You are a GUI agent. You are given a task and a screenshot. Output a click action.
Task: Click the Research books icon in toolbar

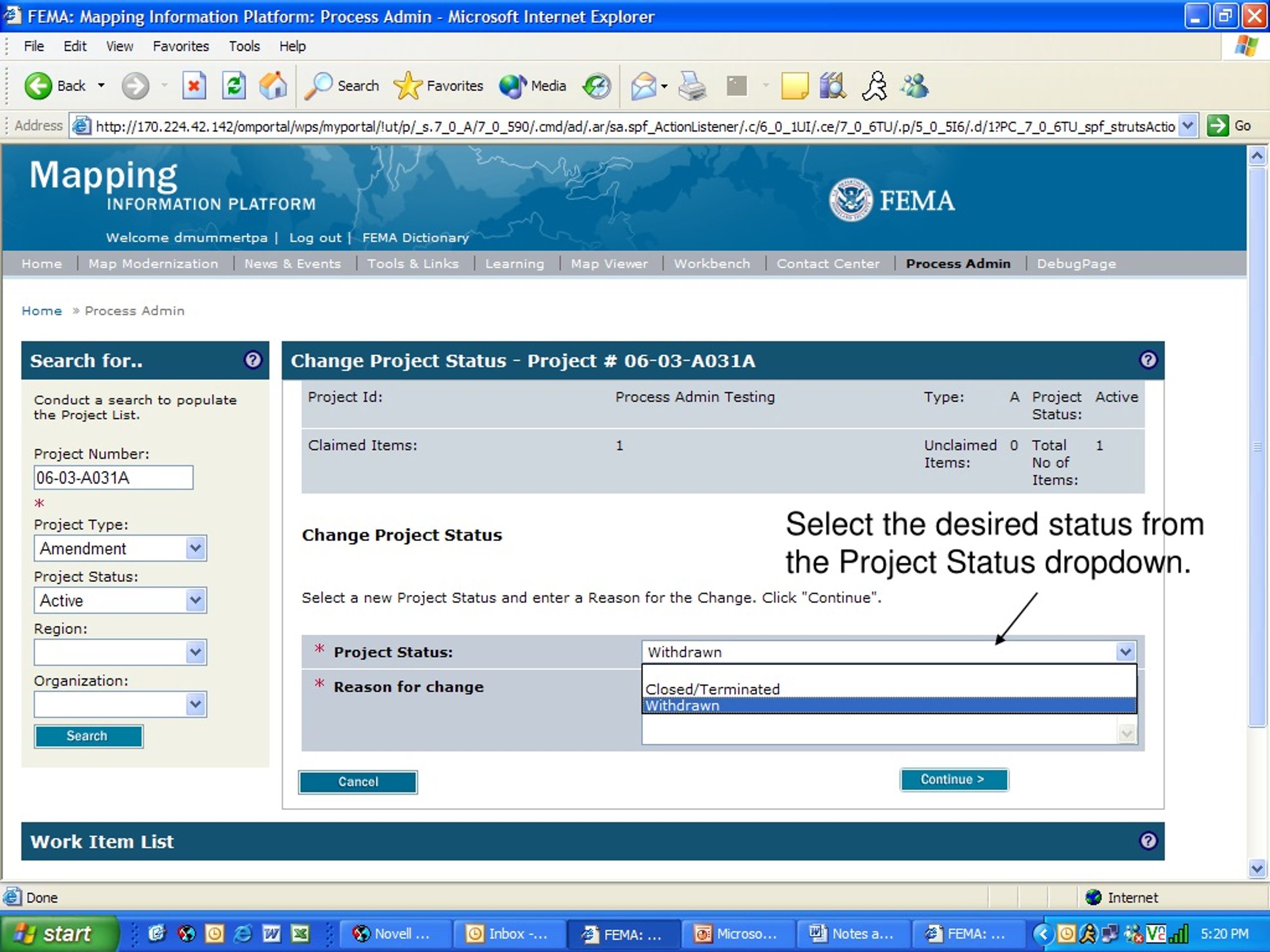click(x=833, y=86)
